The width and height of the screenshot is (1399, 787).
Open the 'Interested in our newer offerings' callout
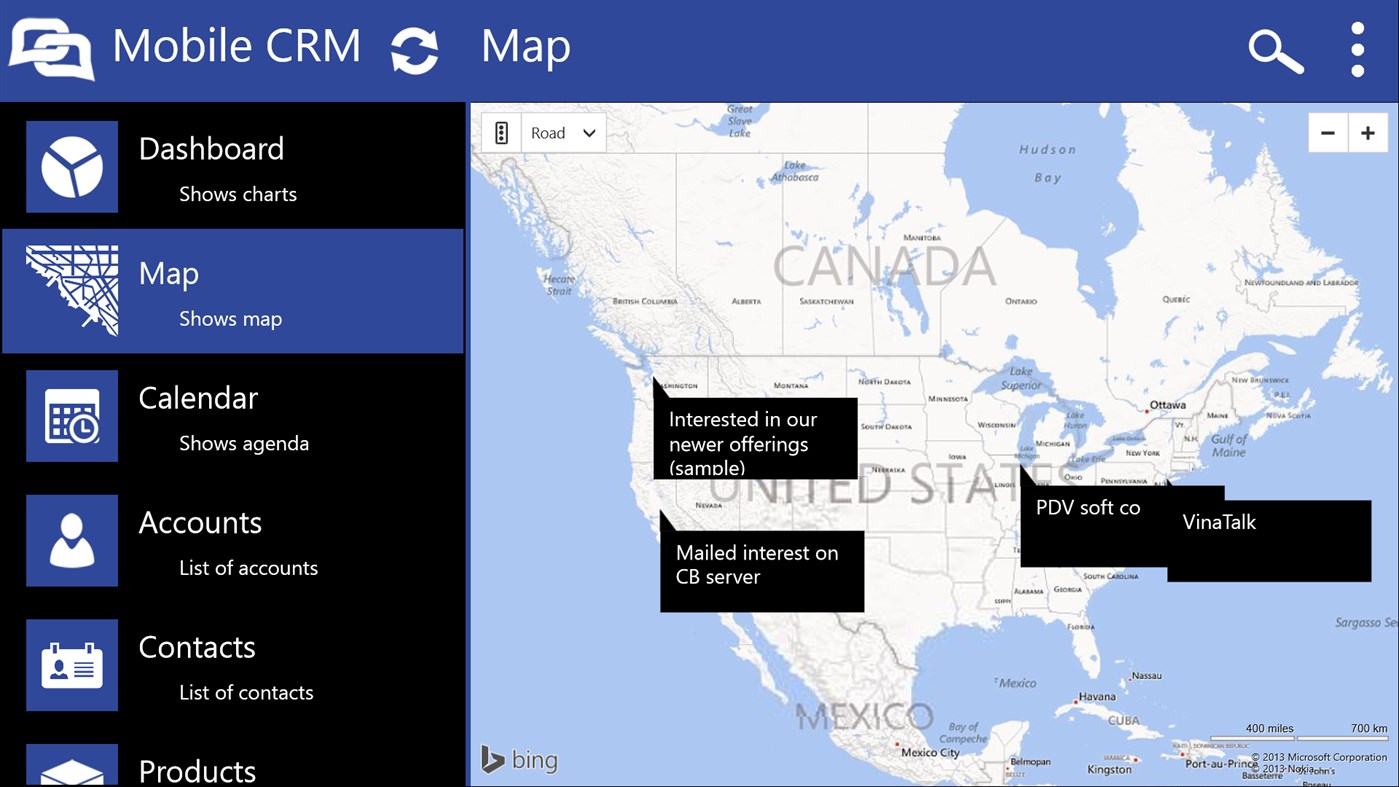(x=756, y=438)
